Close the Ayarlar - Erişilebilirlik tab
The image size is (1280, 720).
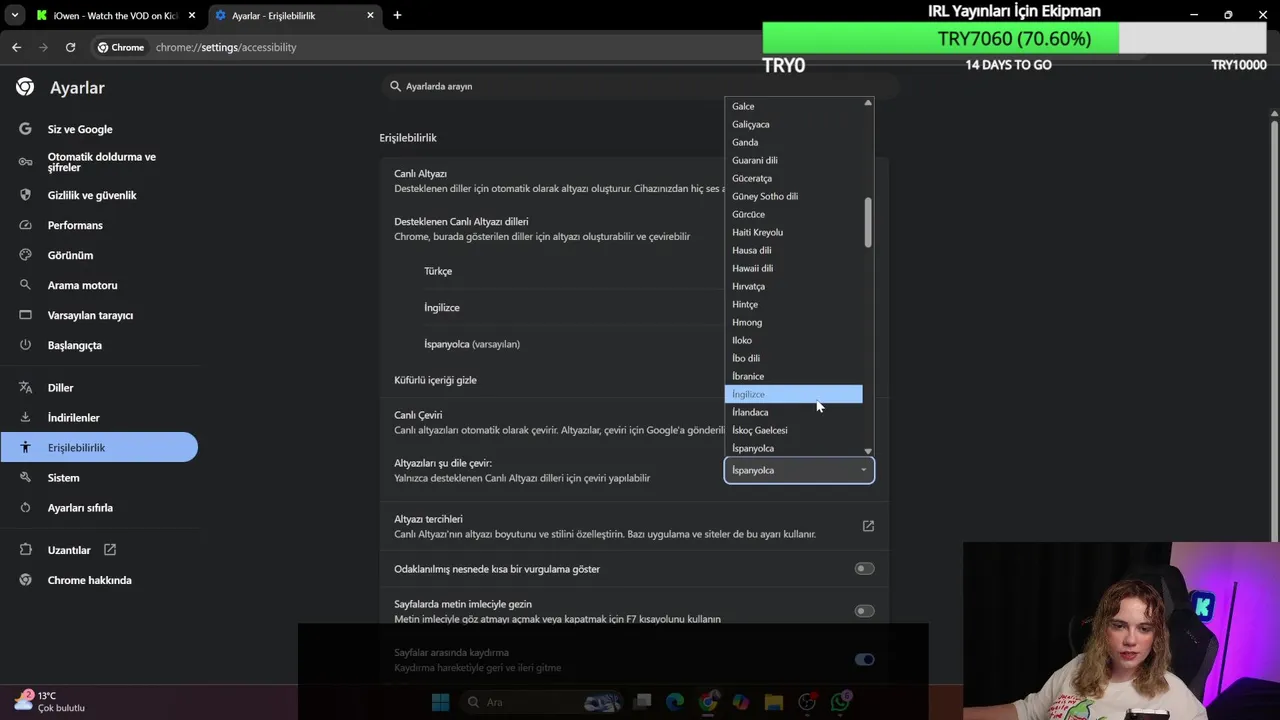371,15
